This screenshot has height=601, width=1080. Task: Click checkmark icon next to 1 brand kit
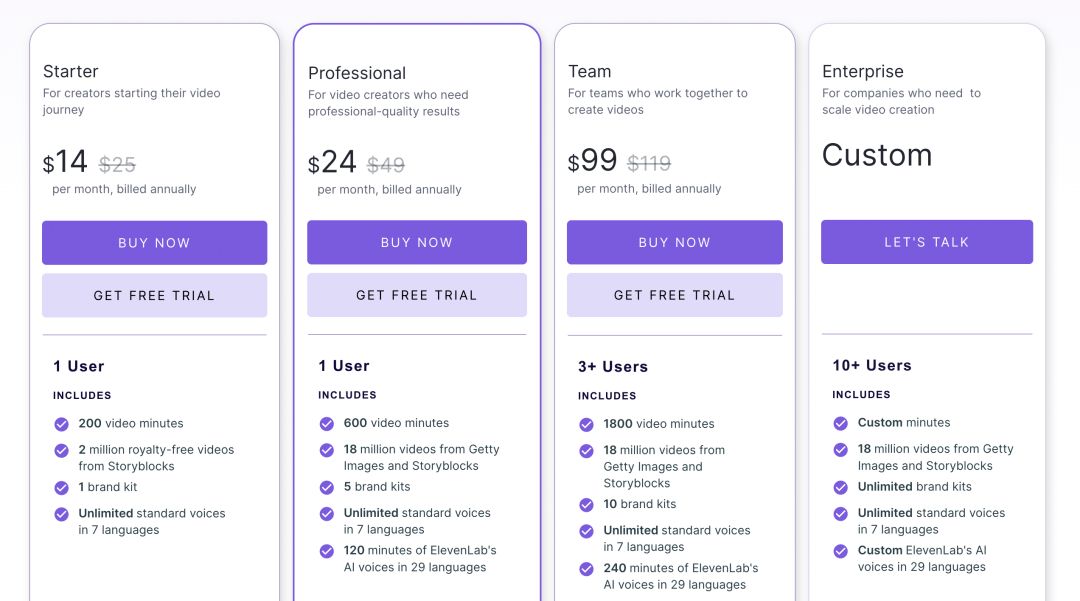(61, 488)
